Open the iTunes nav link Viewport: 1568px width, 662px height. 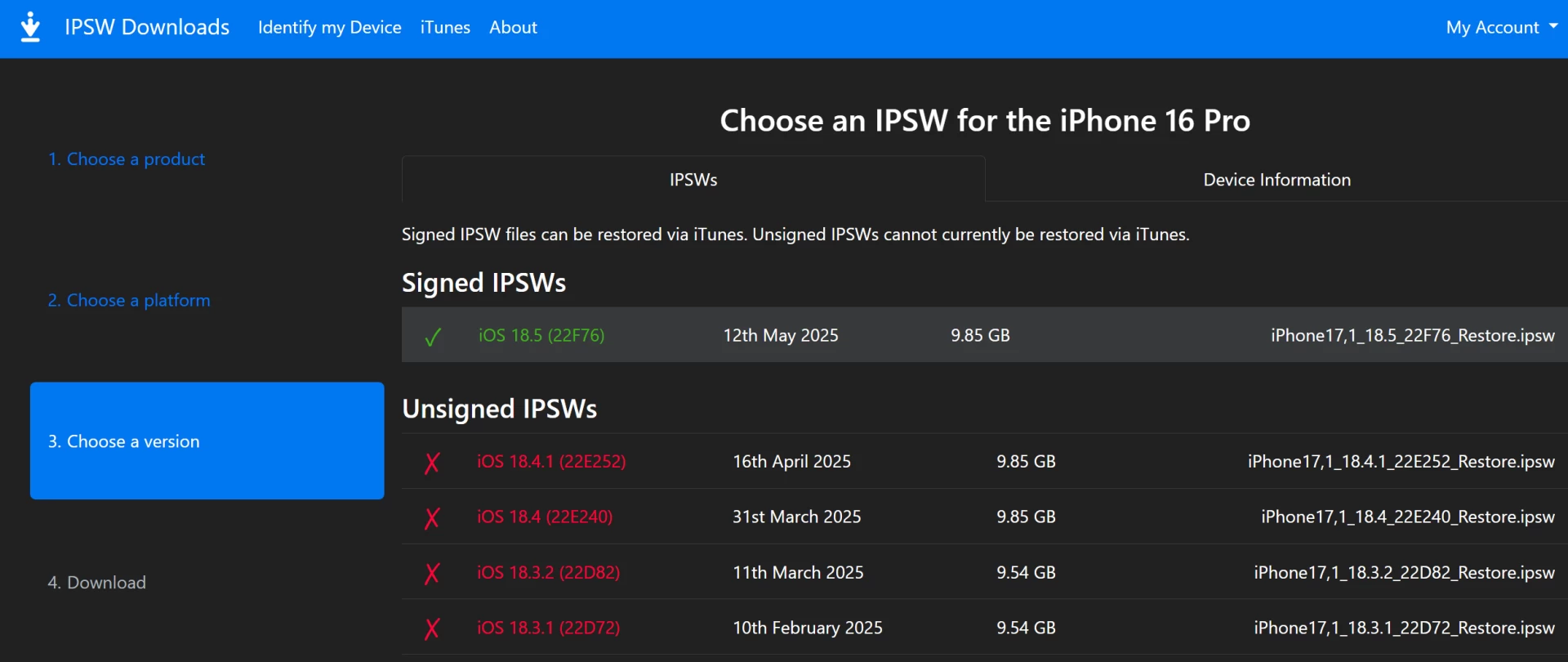point(445,27)
